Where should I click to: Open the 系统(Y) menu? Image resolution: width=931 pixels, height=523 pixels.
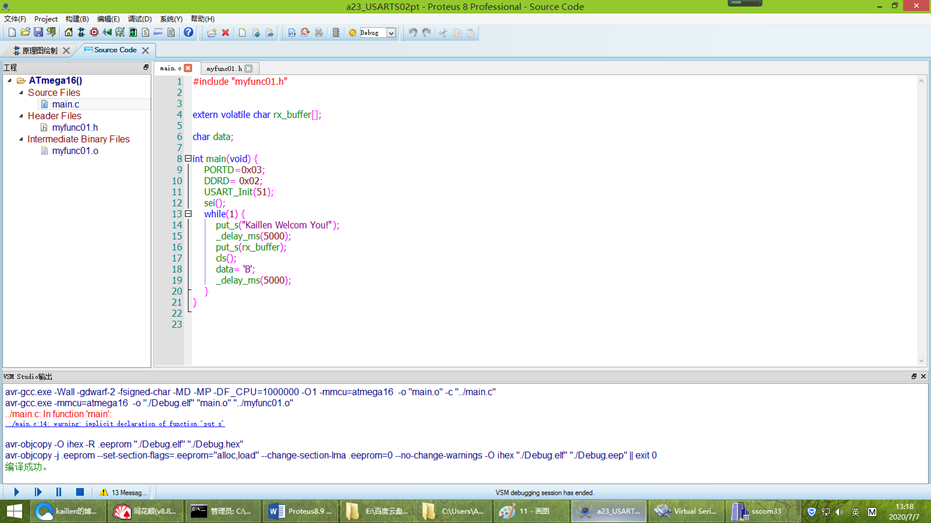coord(171,19)
